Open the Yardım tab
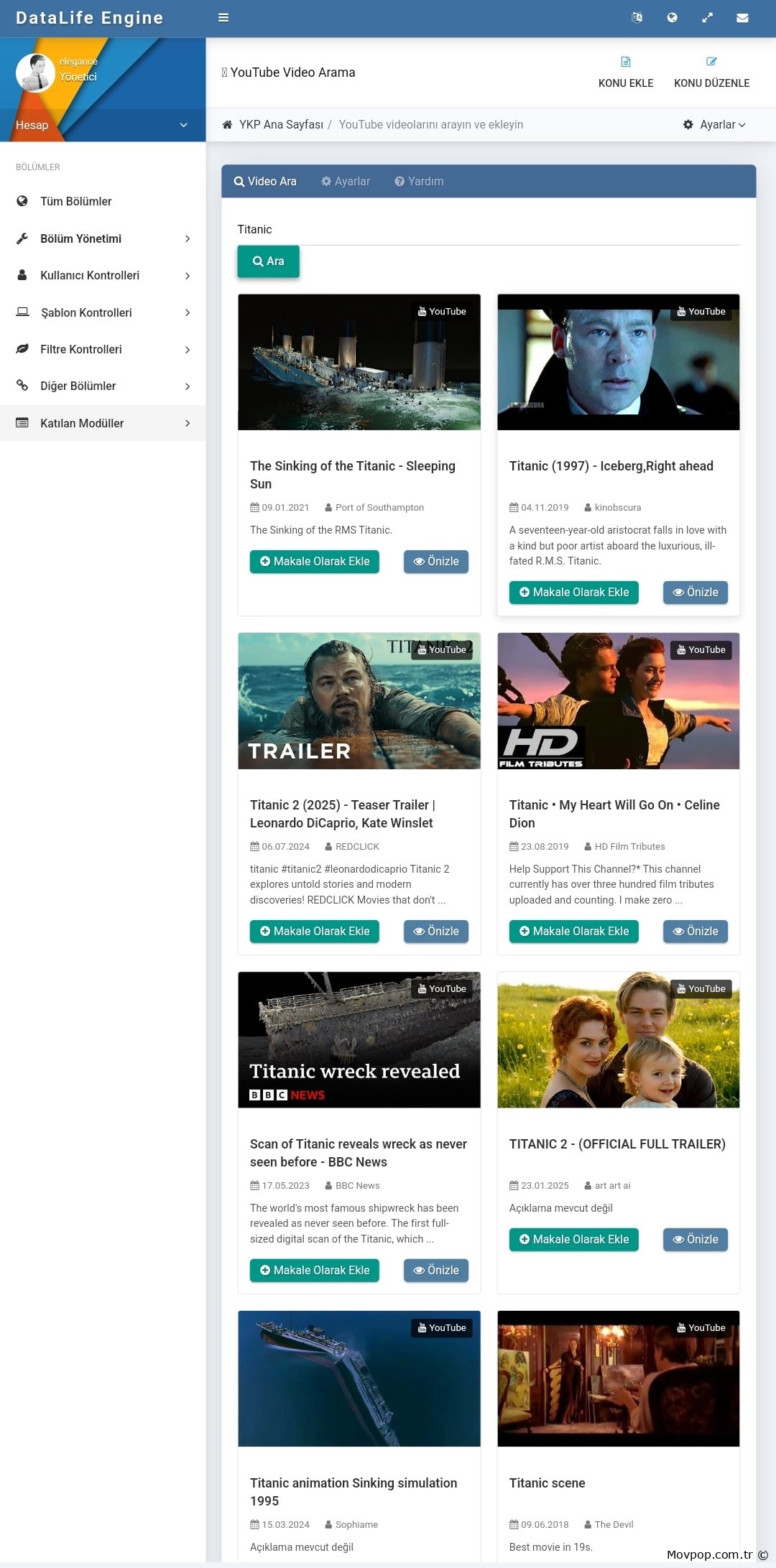This screenshot has width=776, height=1568. pos(419,181)
